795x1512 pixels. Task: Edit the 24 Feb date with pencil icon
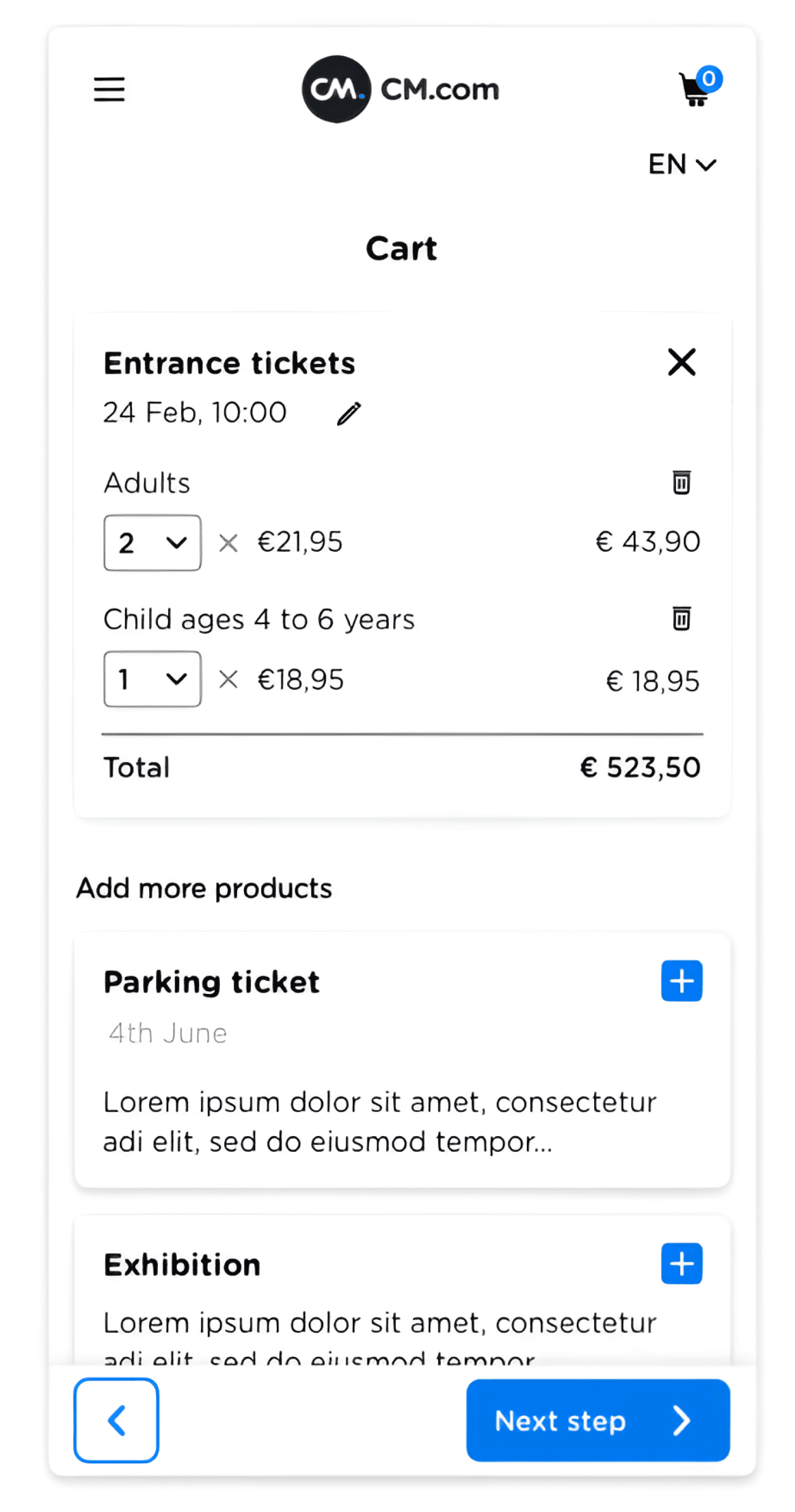(349, 413)
